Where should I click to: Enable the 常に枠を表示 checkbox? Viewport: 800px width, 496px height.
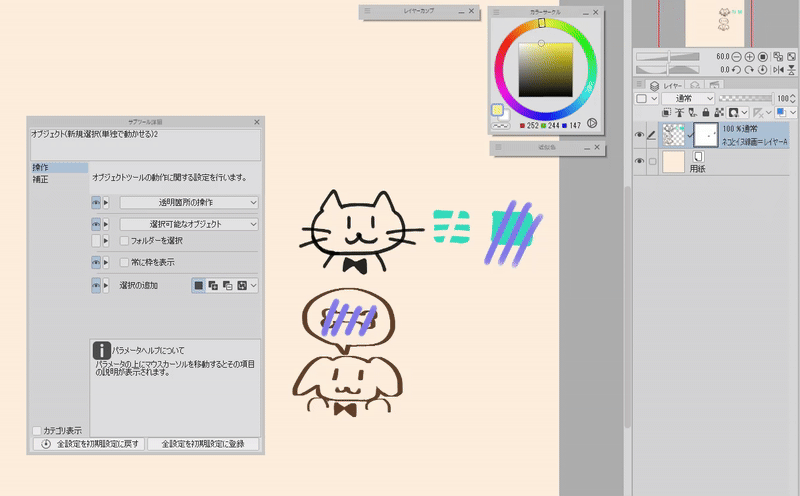point(124,262)
